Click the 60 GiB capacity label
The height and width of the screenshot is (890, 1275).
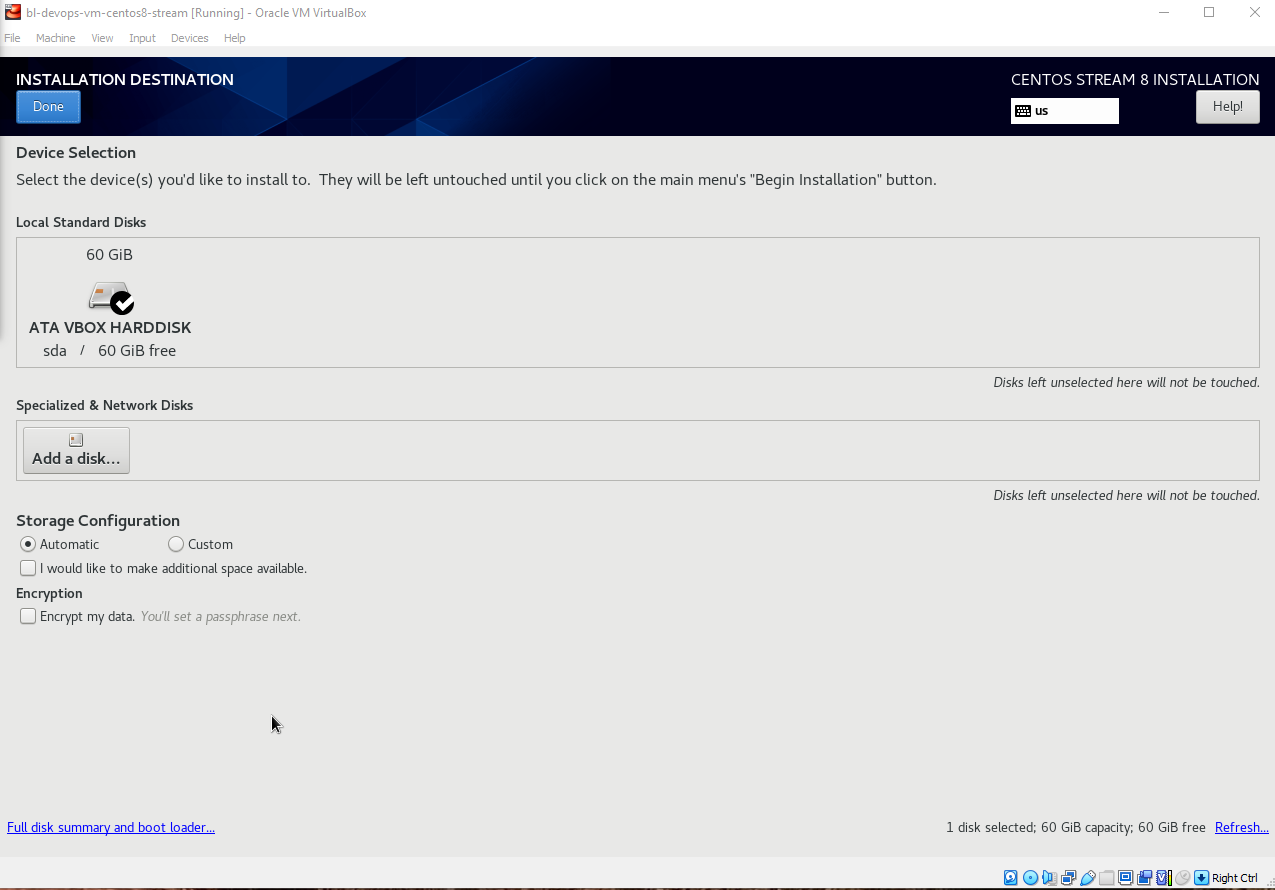109,255
